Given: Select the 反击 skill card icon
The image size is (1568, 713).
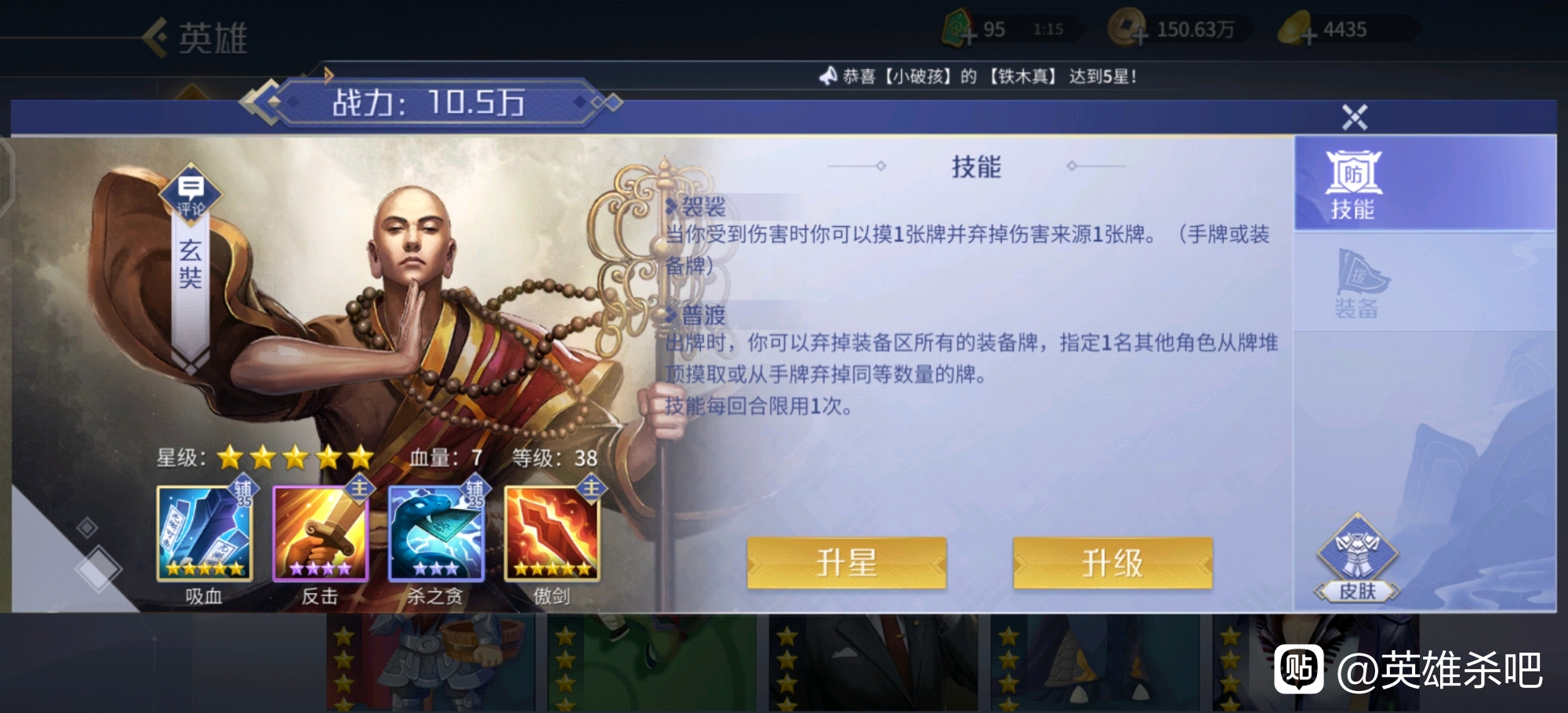Looking at the screenshot, I should pyautogui.click(x=320, y=534).
